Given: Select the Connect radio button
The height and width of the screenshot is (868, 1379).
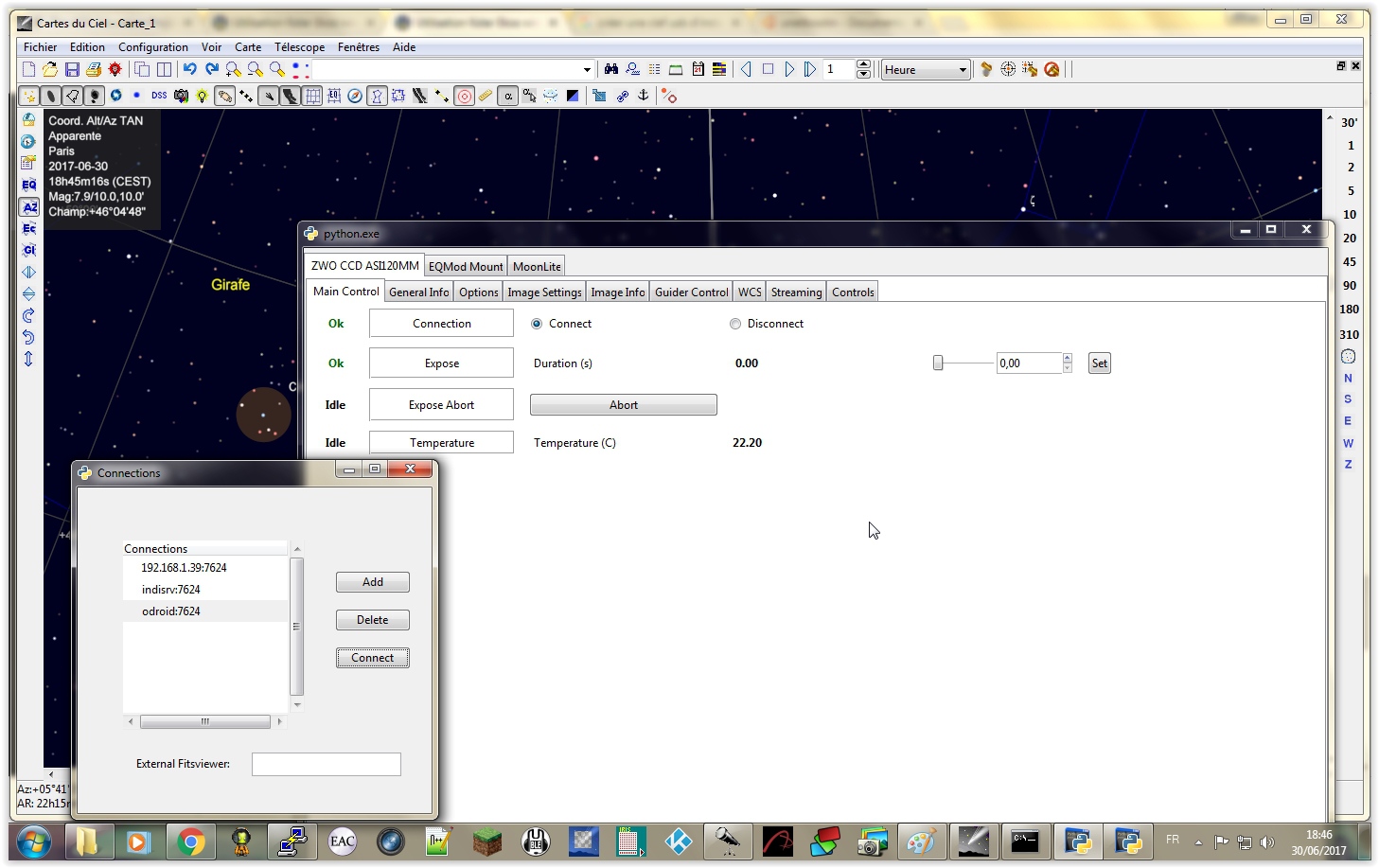Looking at the screenshot, I should [537, 324].
